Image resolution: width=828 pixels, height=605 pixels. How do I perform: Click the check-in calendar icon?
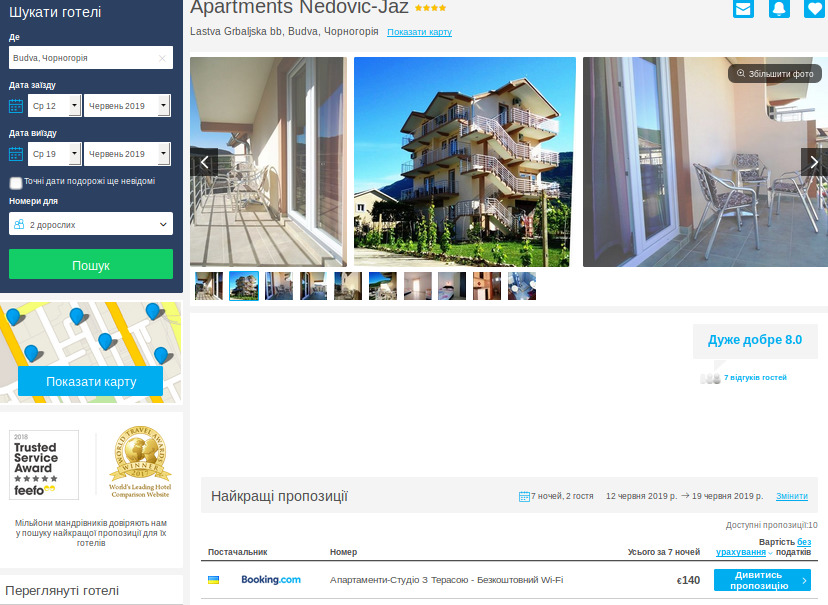click(16, 106)
